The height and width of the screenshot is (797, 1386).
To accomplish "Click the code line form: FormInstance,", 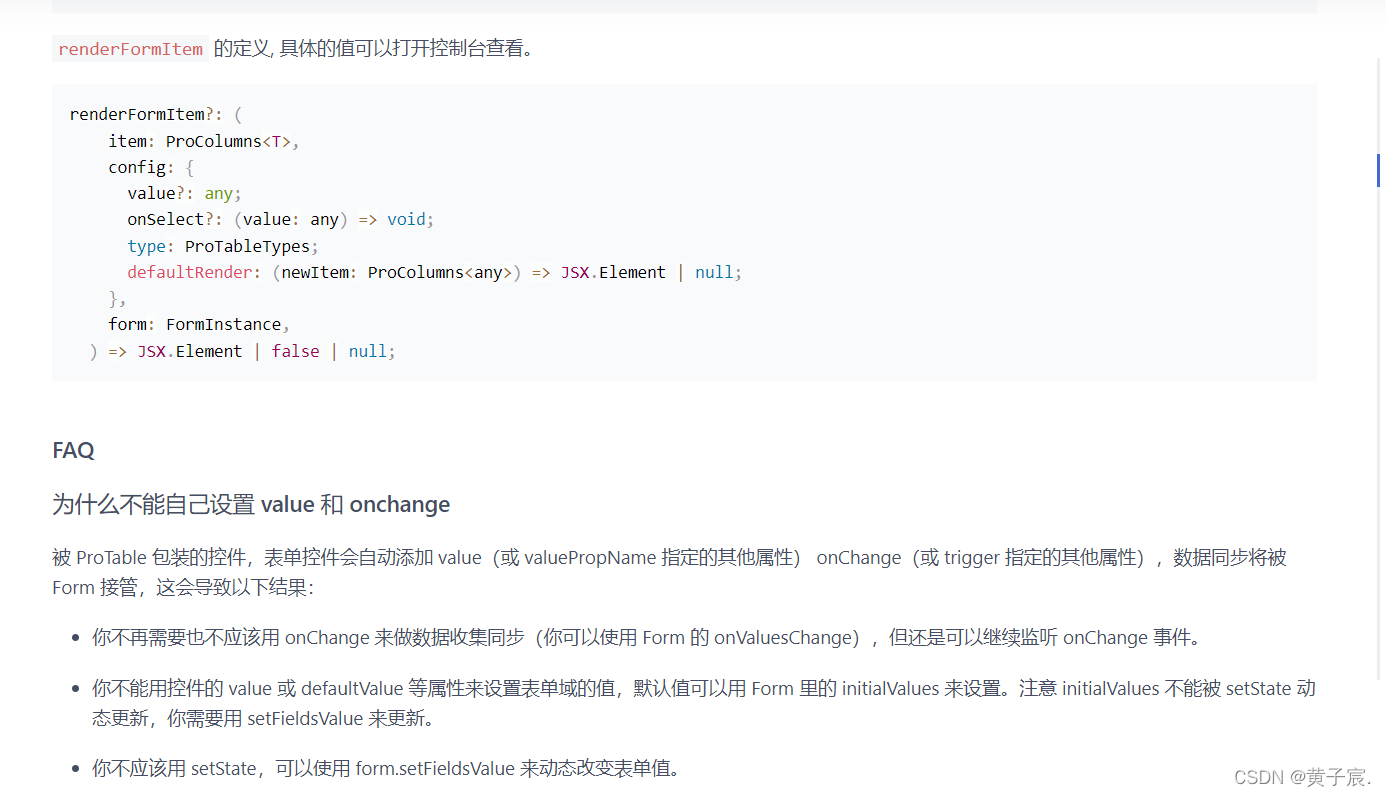I will tap(199, 324).
